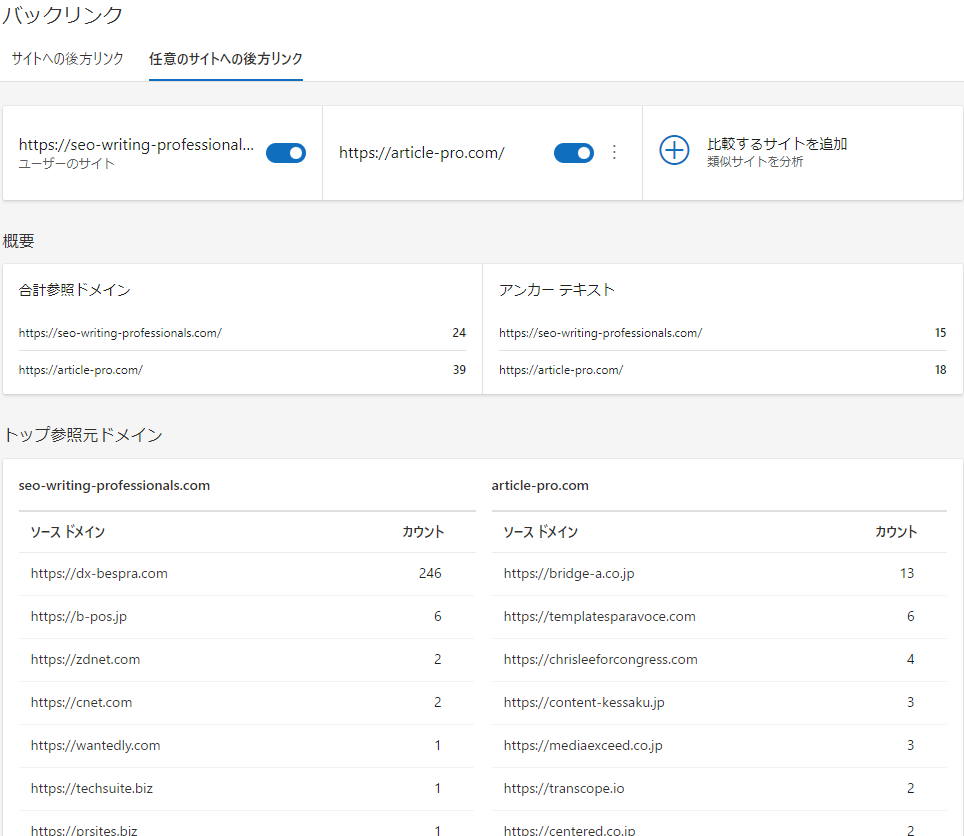Screen dimensions: 964x836
Task: Switch to the サイトへの後方リンク tab
Action: pyautogui.click(x=67, y=60)
